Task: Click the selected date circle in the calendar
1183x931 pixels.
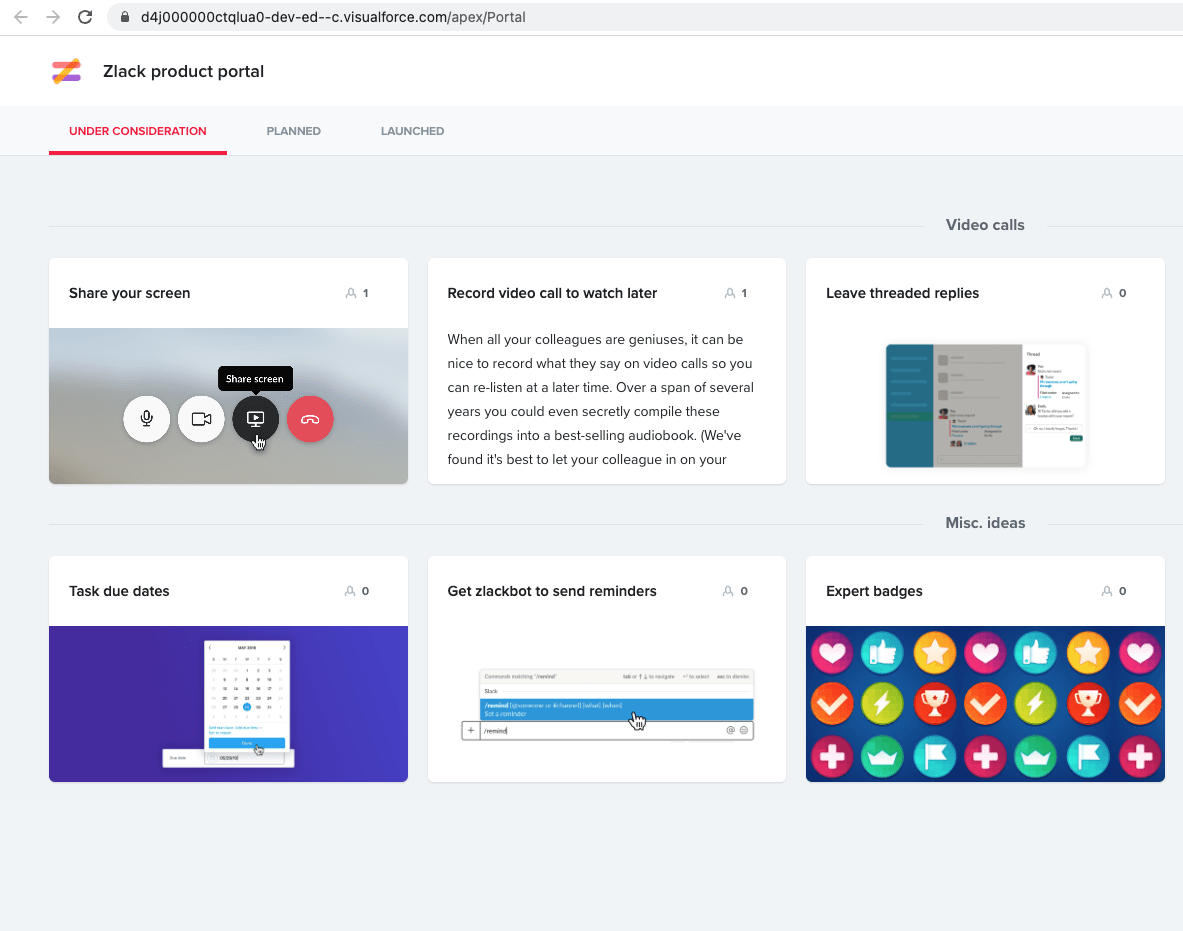Action: click(x=247, y=707)
